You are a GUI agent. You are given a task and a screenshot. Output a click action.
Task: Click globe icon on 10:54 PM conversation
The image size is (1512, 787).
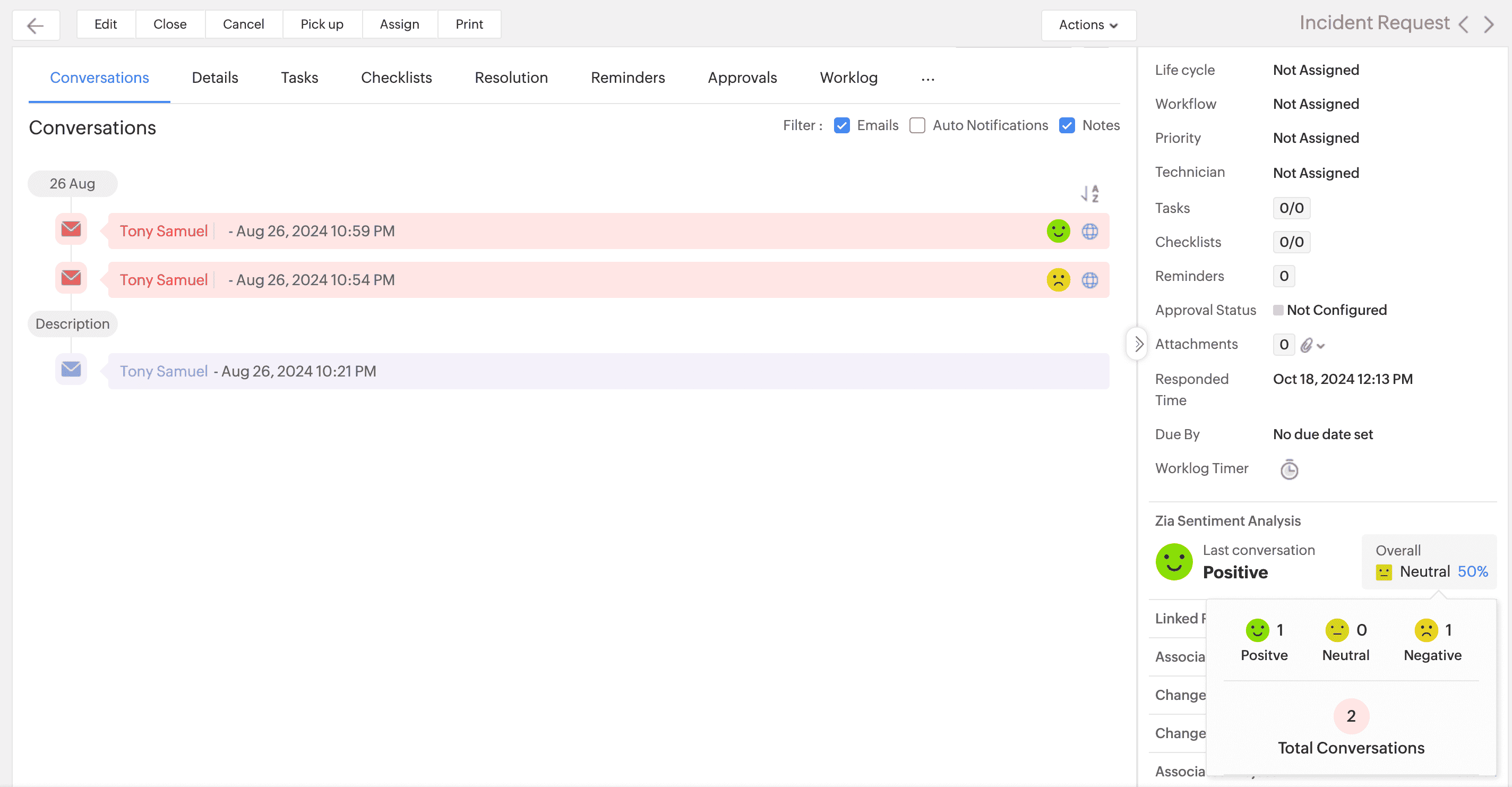[1090, 280]
